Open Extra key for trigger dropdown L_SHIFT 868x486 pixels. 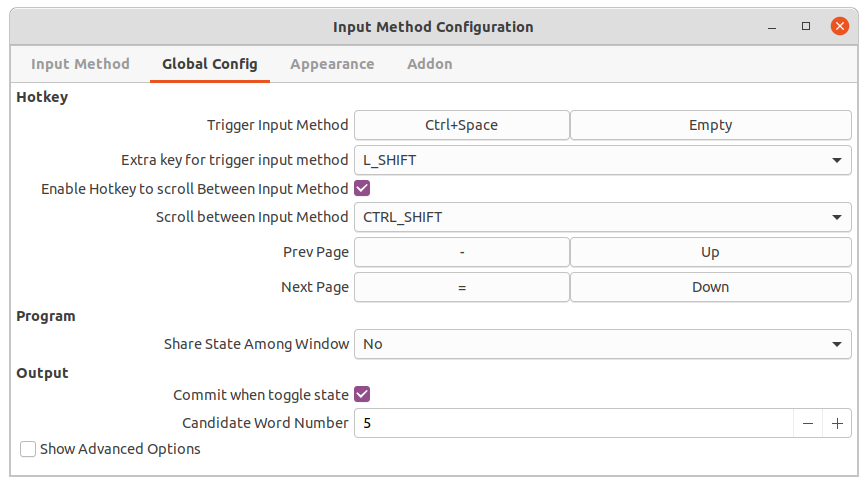[x=603, y=160]
